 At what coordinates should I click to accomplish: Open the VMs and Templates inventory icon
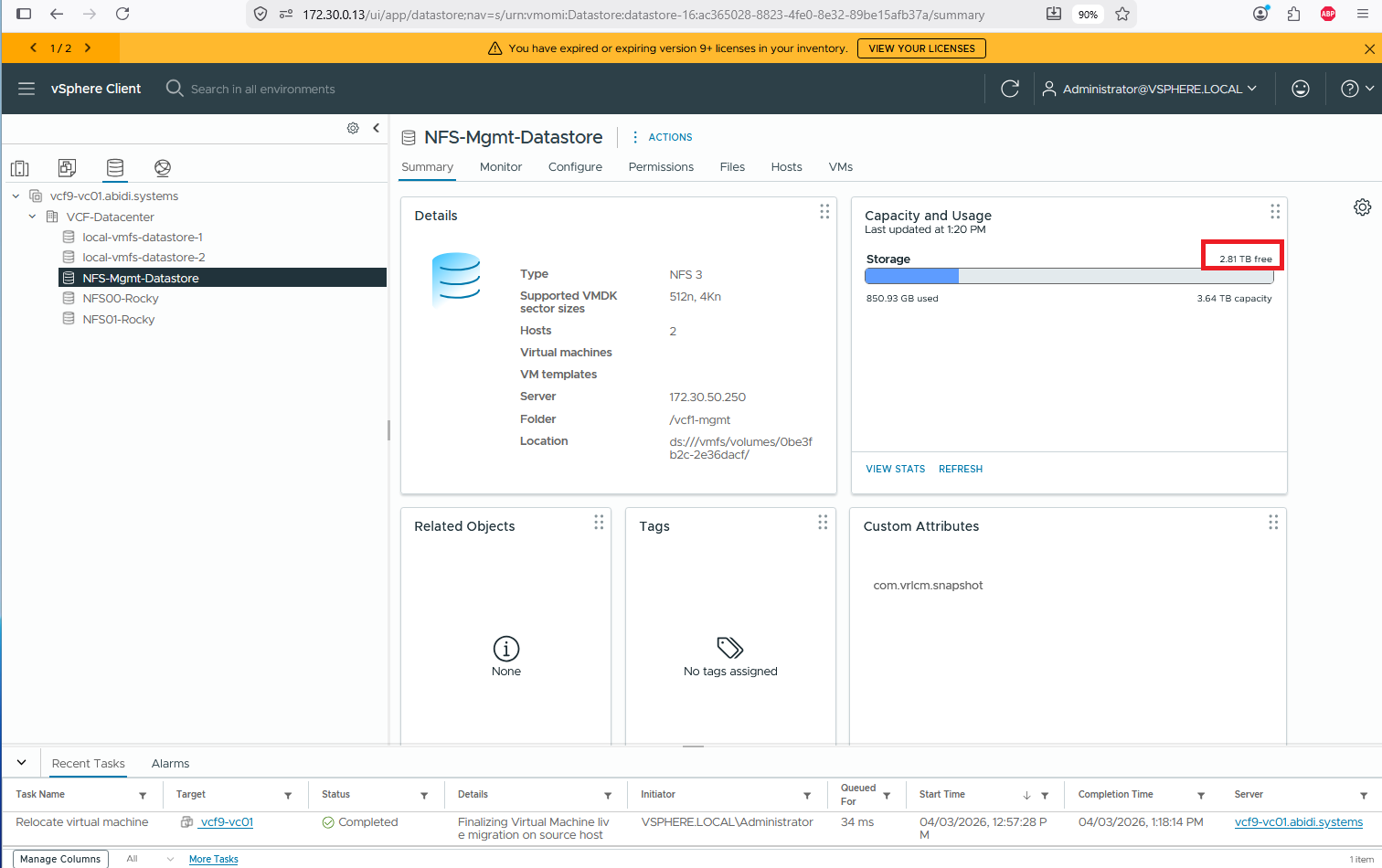tap(67, 168)
